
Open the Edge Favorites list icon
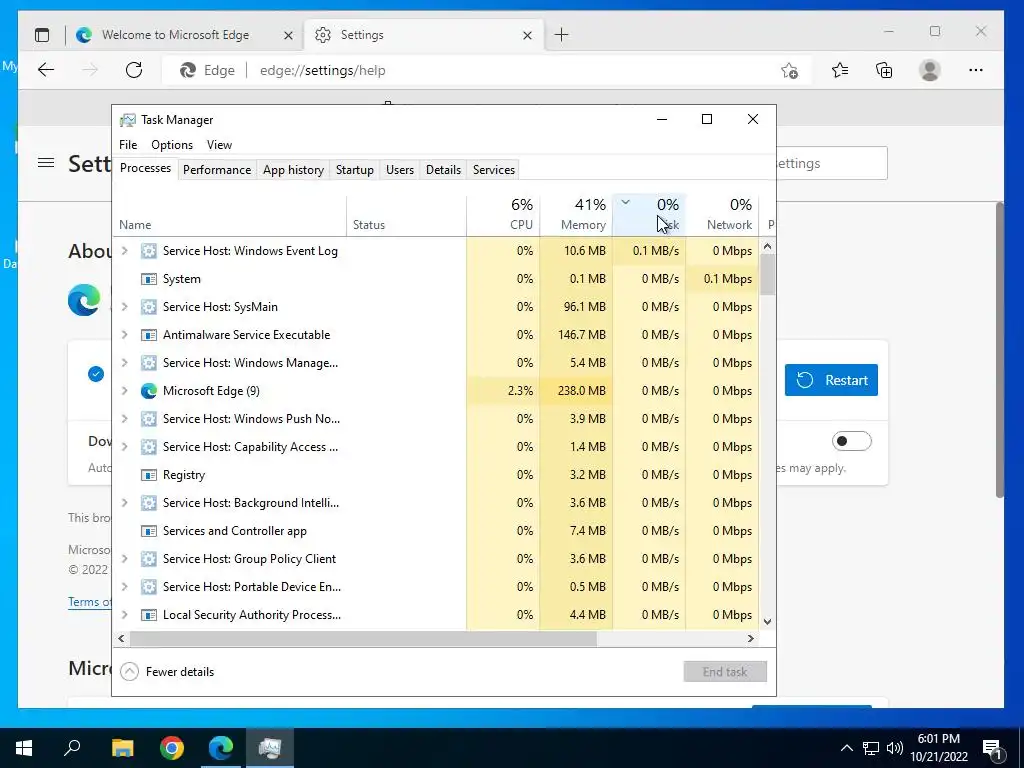pyautogui.click(x=840, y=70)
